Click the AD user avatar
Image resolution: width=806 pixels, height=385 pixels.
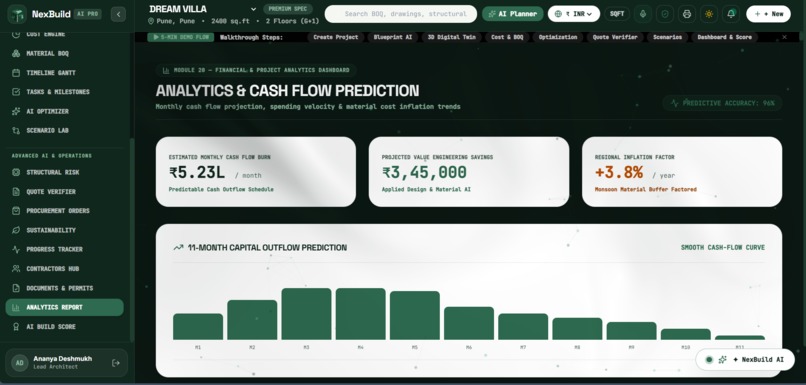click(20, 363)
